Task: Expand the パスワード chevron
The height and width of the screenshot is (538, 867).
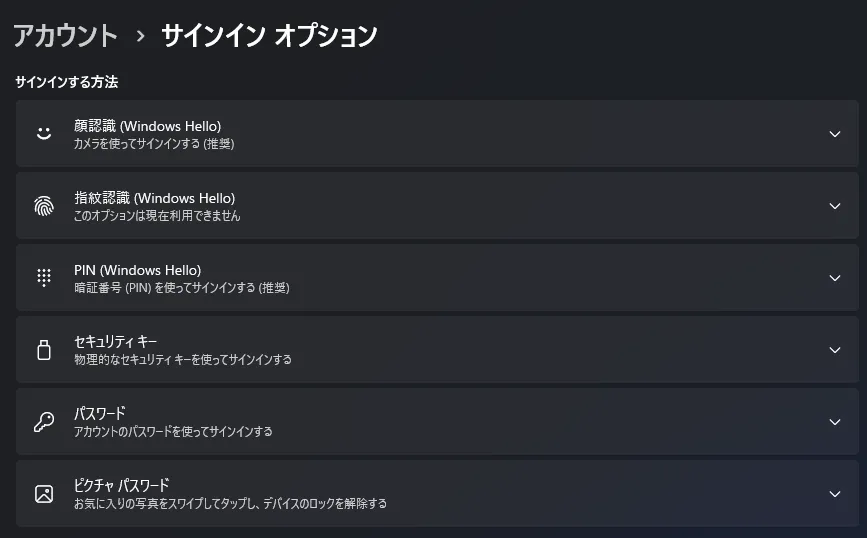Action: pyautogui.click(x=835, y=422)
